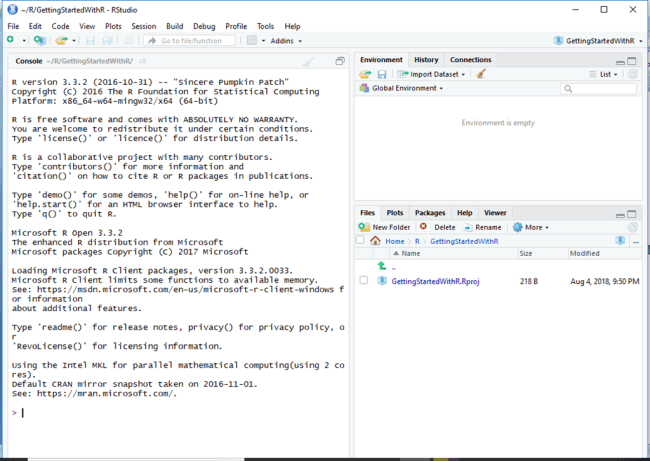The height and width of the screenshot is (461, 650).
Task: Open the Profile menu
Action: coord(236,26)
